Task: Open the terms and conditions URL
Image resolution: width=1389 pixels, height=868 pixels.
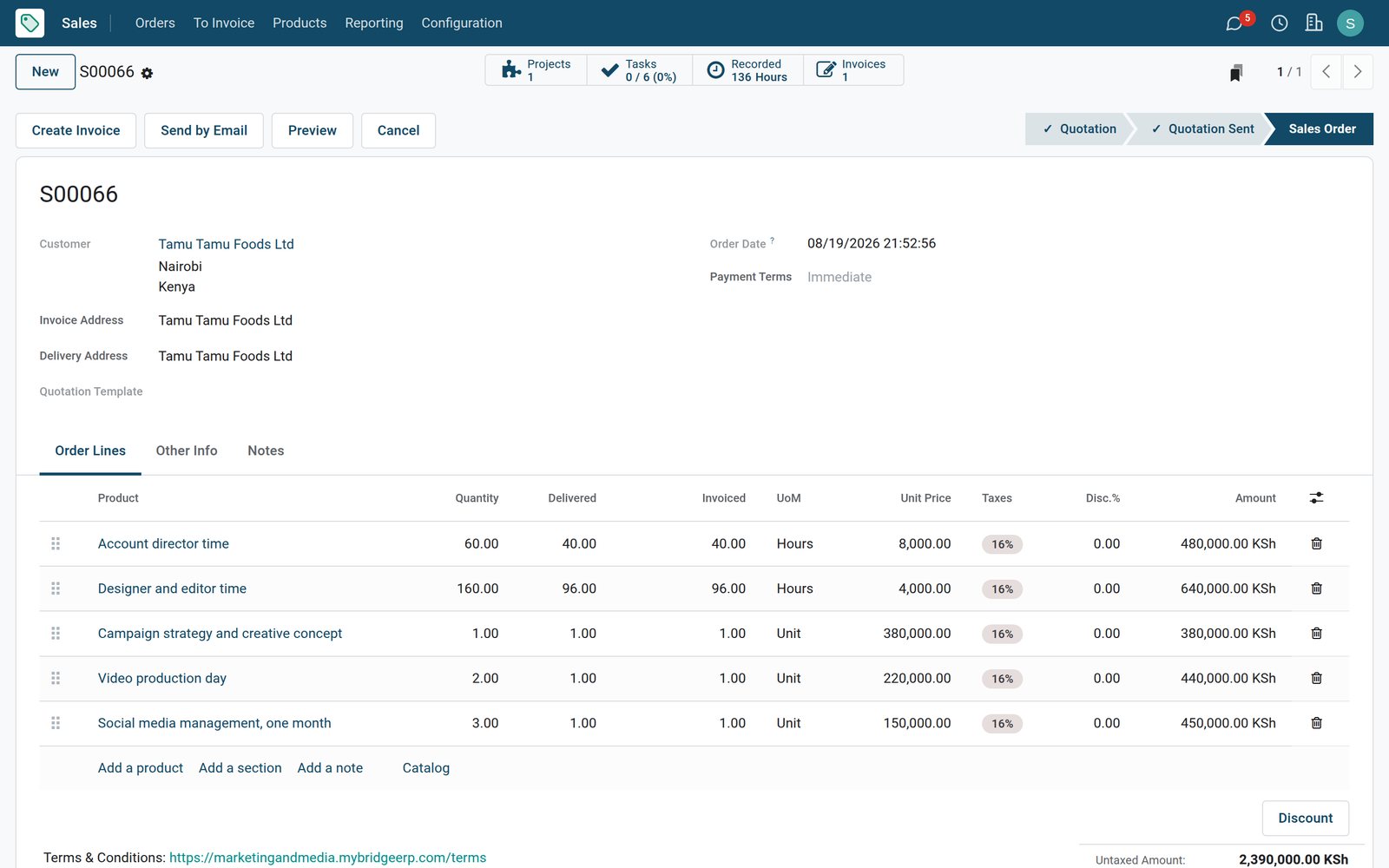Action: [327, 858]
